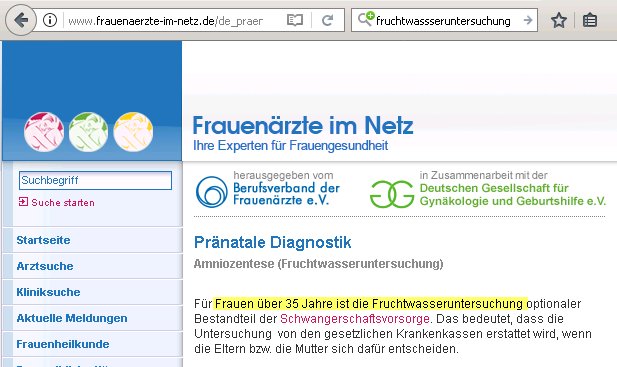Bookmark this page with the star icon

[x=559, y=20]
